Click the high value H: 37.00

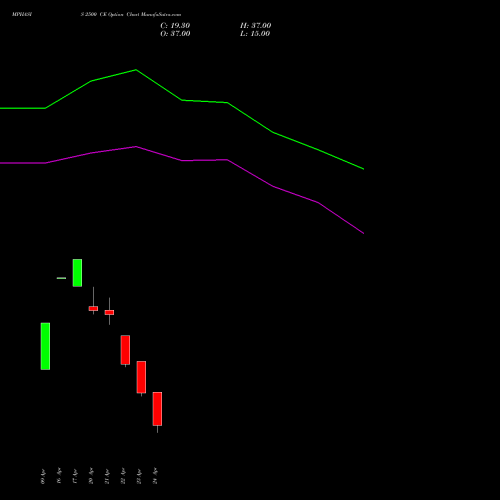pos(255,26)
